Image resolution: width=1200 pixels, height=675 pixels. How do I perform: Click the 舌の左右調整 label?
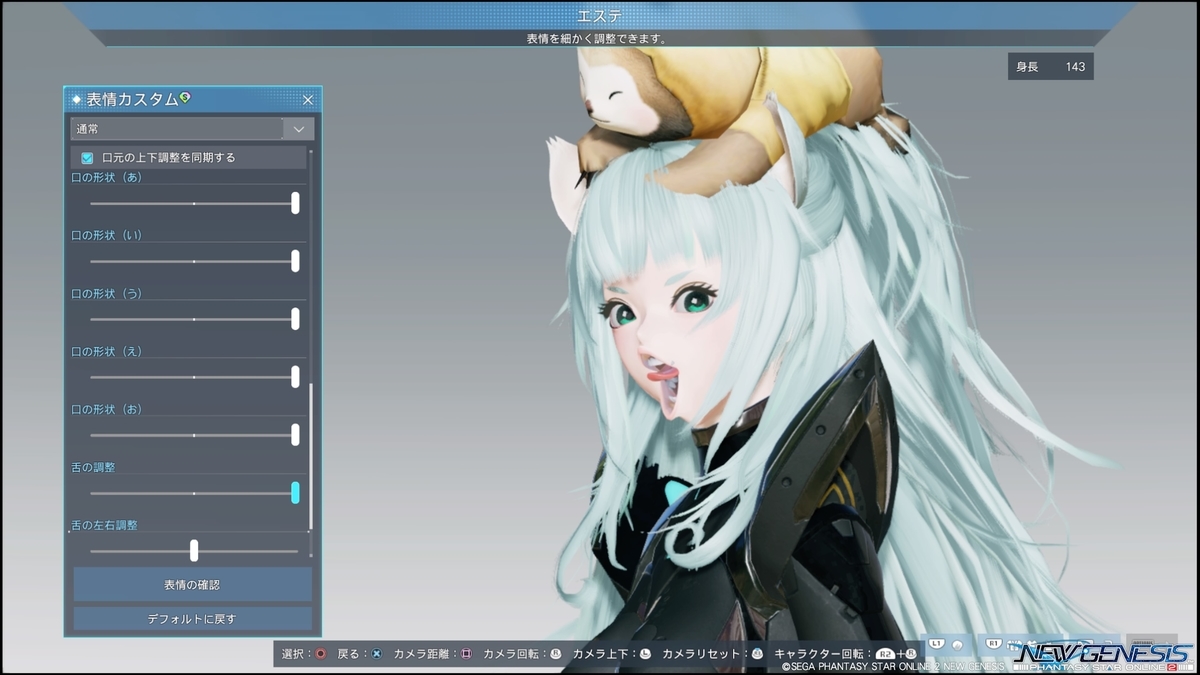pyautogui.click(x=104, y=525)
